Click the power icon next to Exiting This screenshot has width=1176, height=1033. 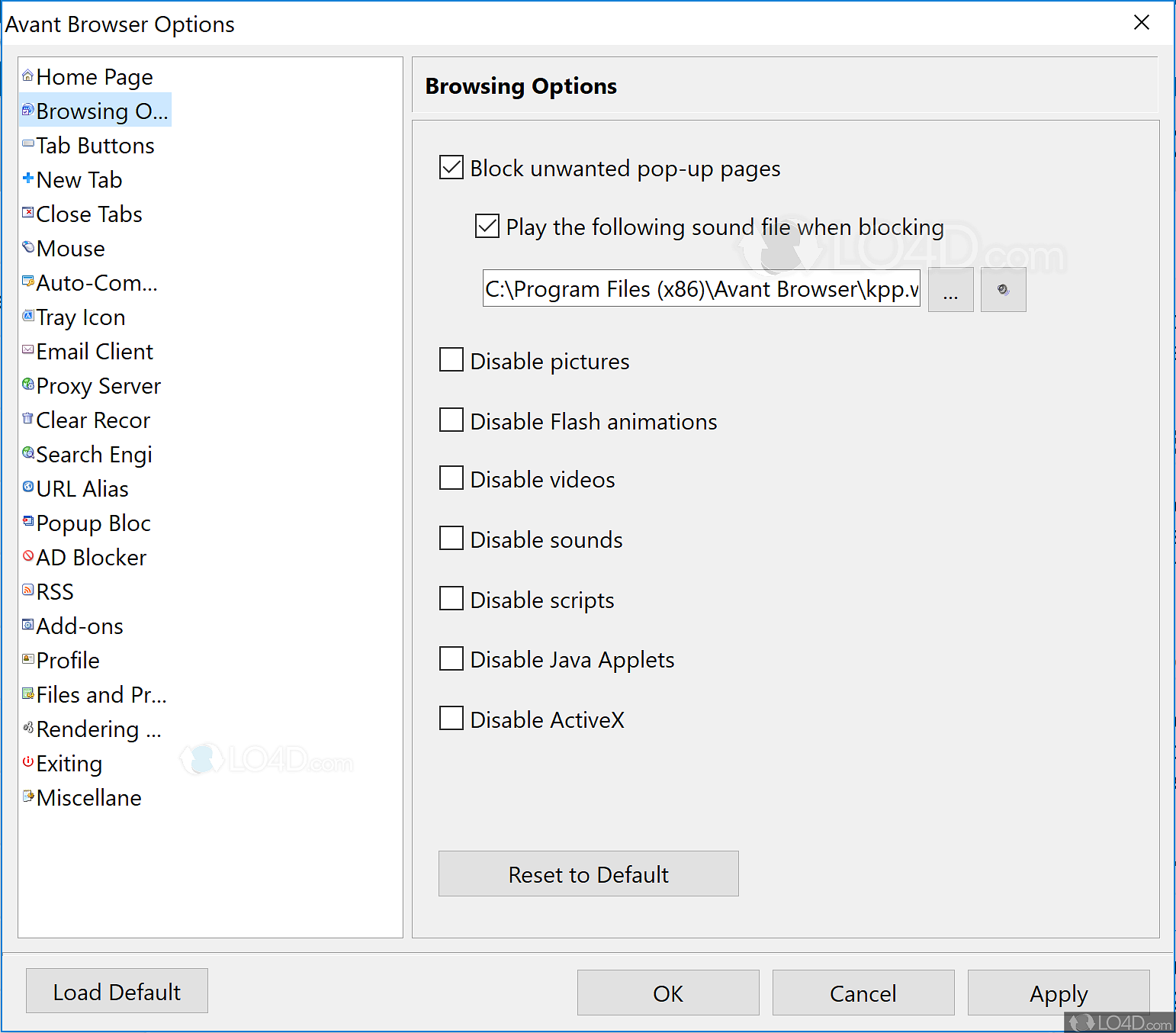point(27,763)
